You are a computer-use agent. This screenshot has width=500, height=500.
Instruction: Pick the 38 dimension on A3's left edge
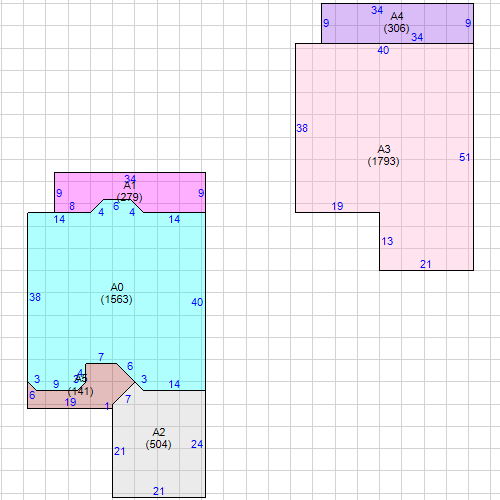point(302,128)
